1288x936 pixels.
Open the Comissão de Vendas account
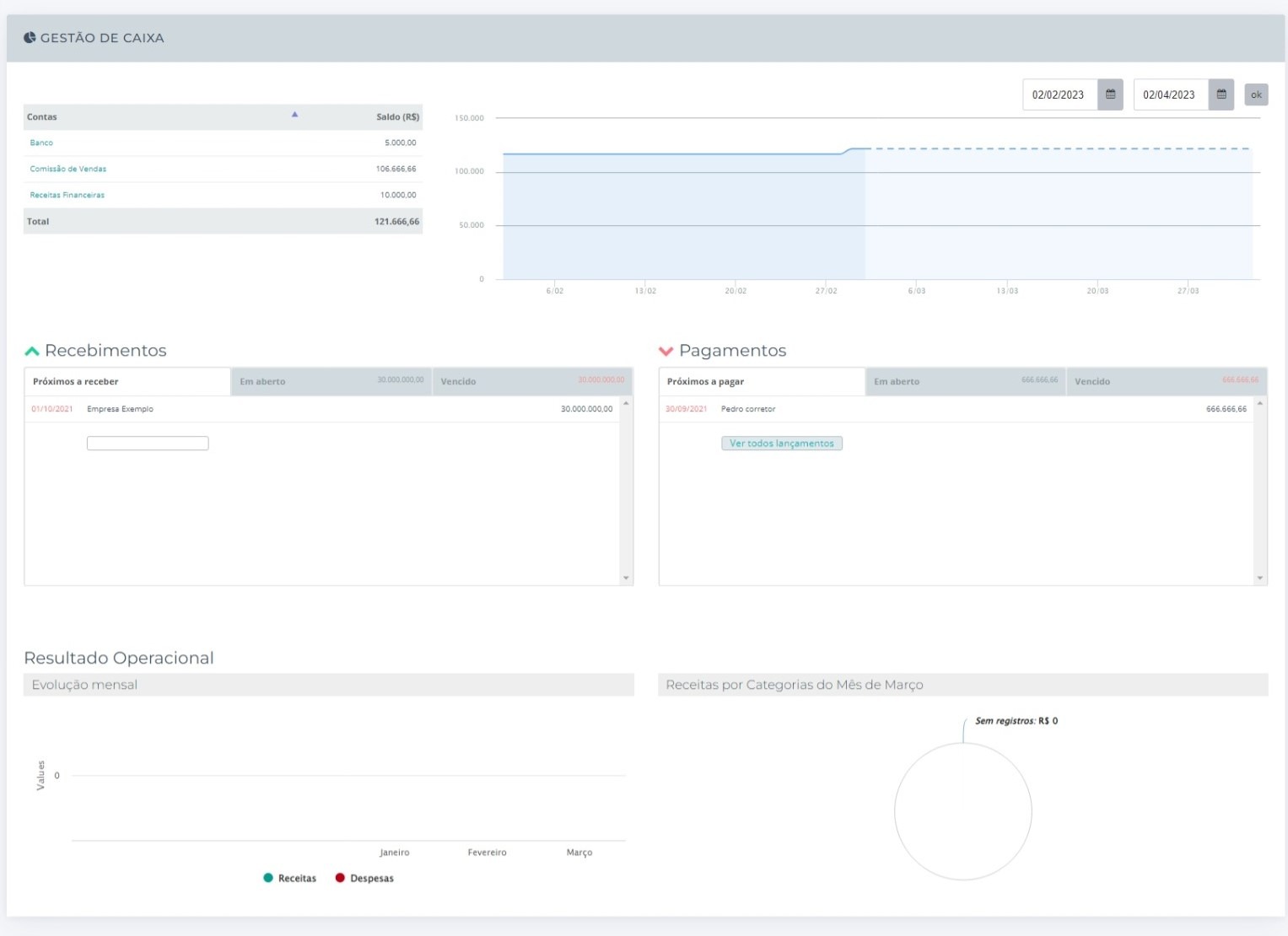click(x=68, y=169)
